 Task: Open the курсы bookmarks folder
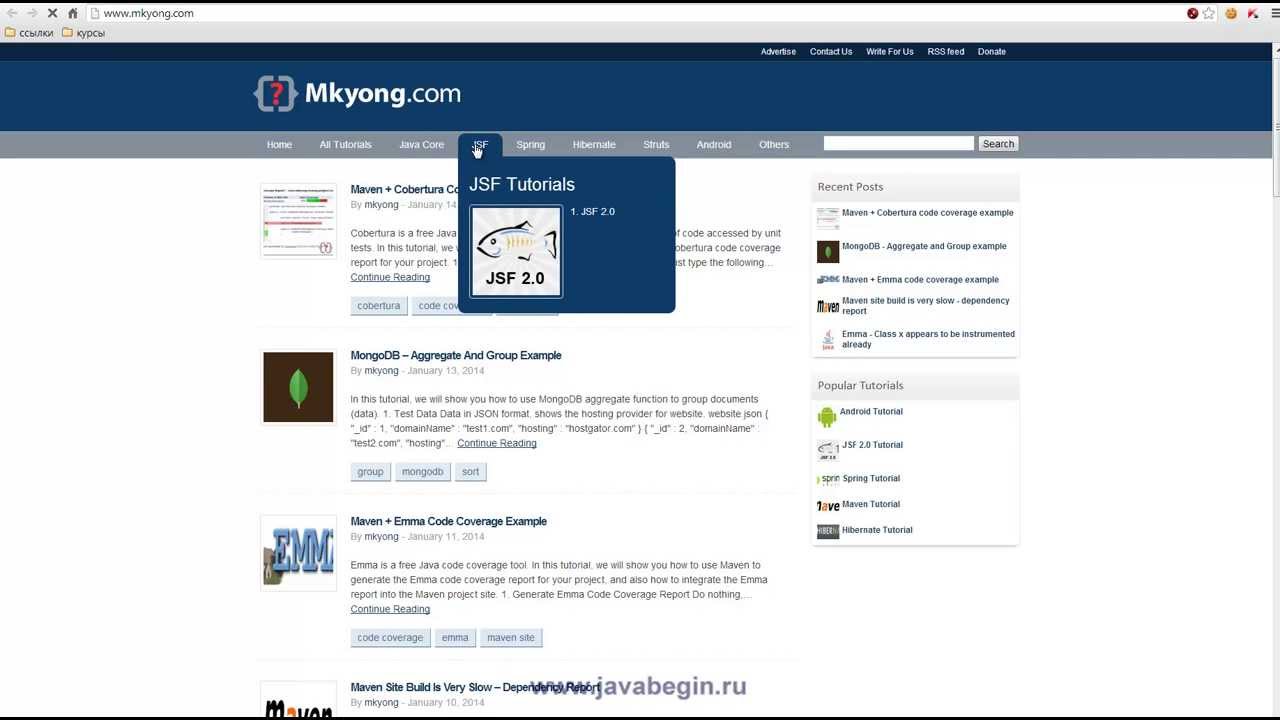pos(83,33)
